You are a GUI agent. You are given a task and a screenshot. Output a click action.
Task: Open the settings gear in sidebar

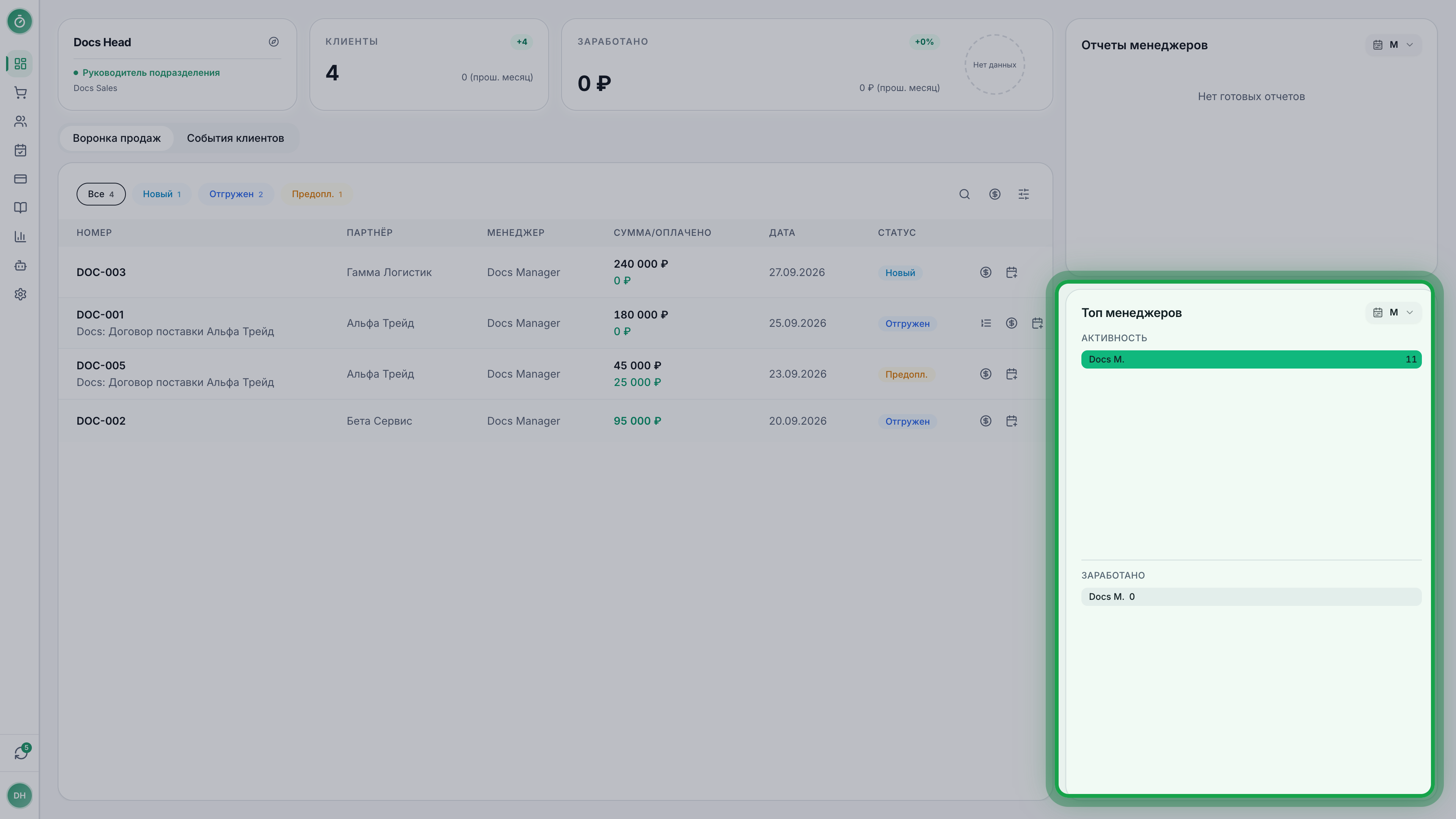coord(20,295)
